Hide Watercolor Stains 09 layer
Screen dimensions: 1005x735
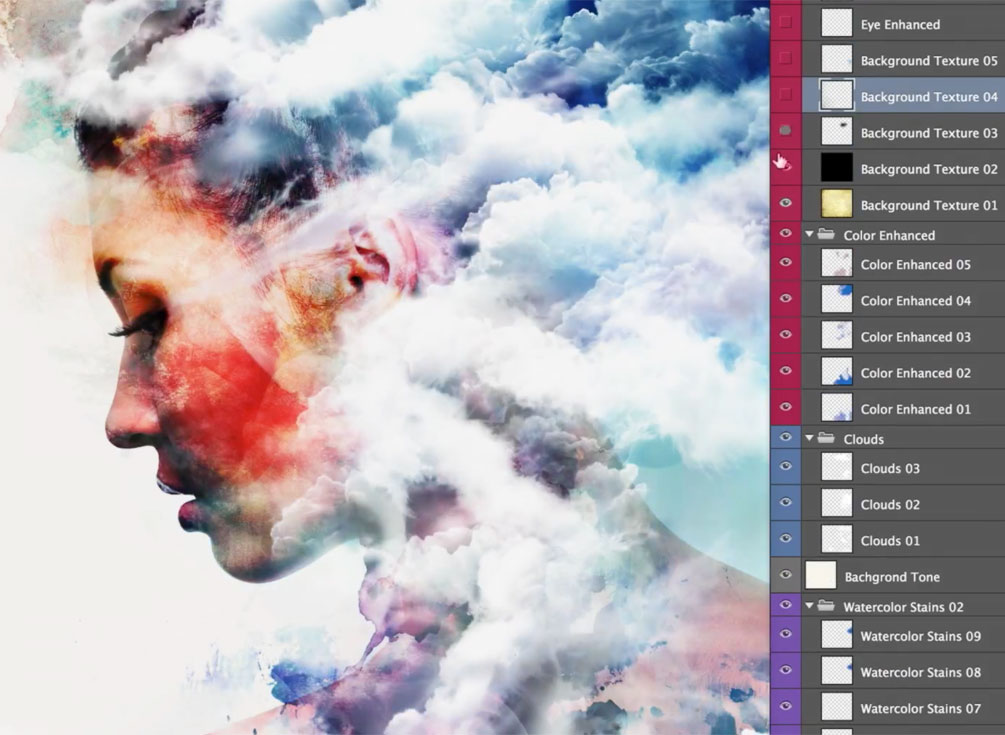click(785, 634)
